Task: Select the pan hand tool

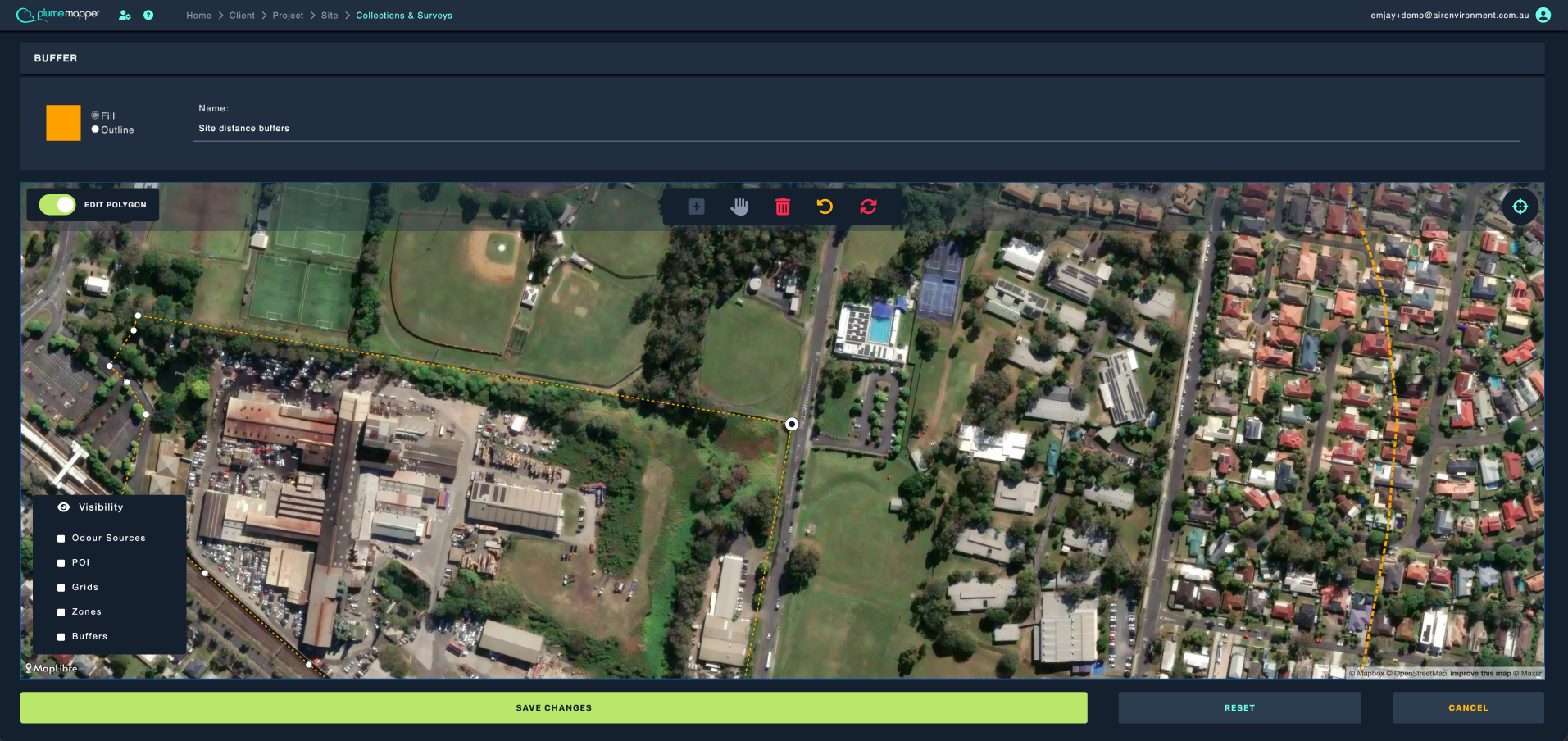Action: click(x=739, y=207)
